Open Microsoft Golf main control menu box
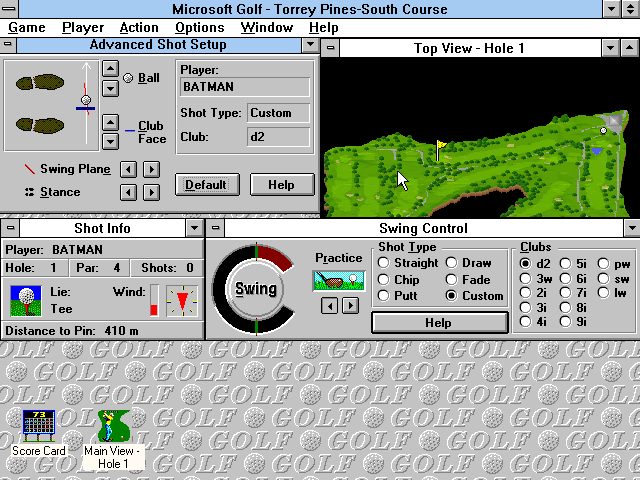 coord(9,9)
